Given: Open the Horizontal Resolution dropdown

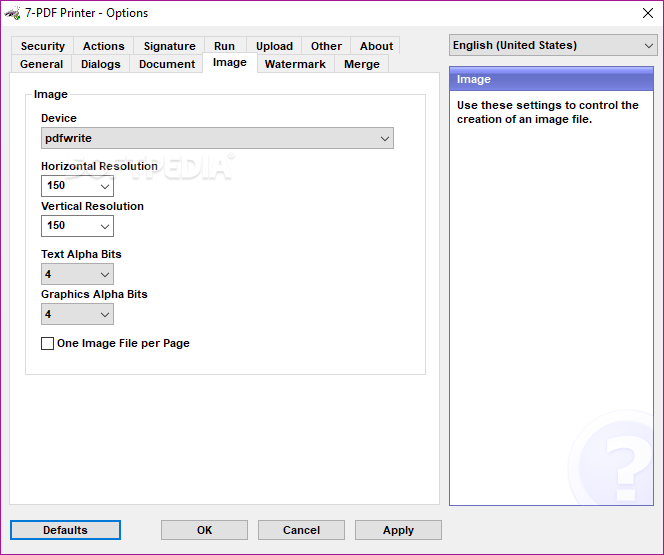Looking at the screenshot, I should (77, 186).
